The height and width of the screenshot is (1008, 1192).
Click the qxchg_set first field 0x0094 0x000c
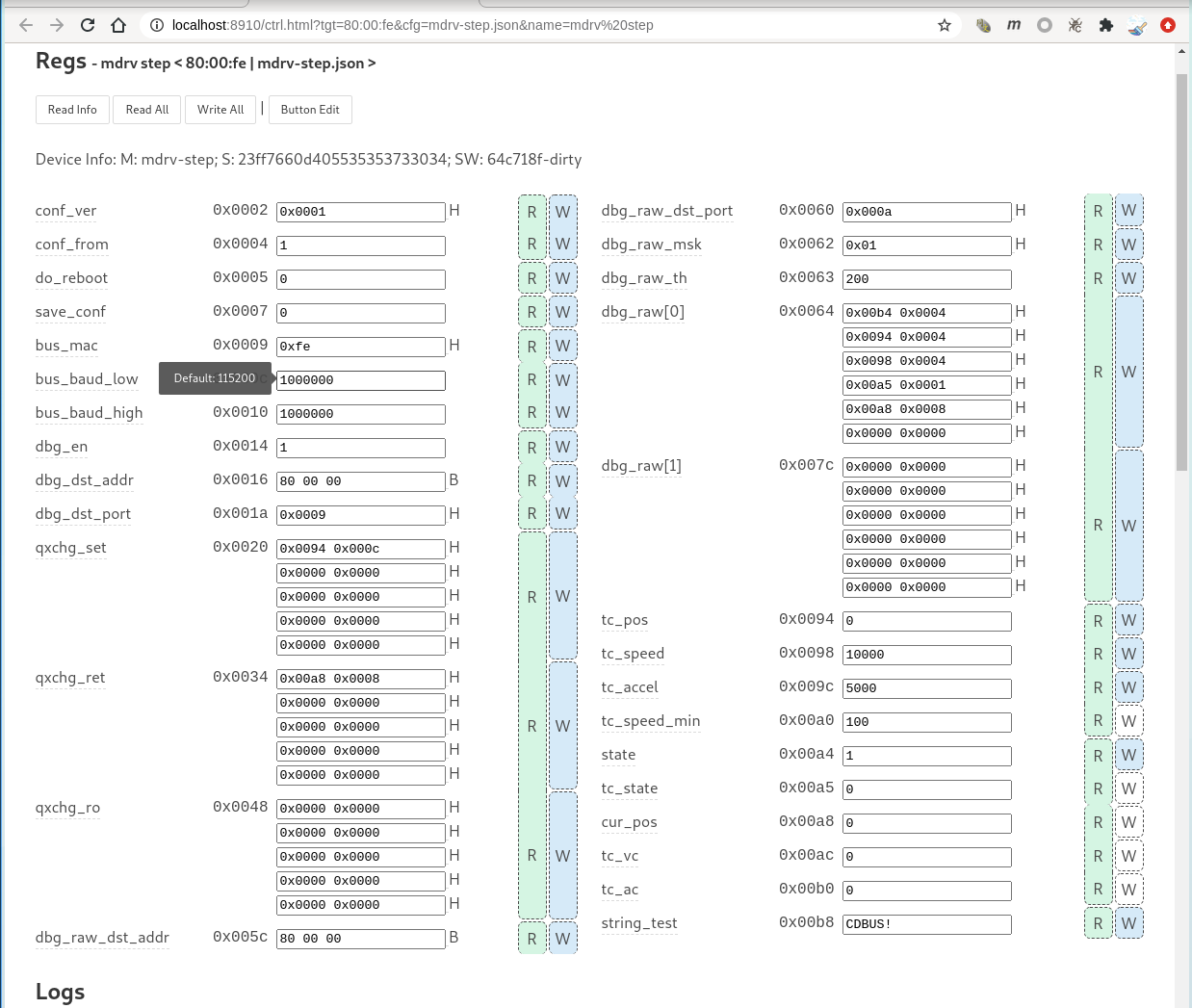[x=361, y=549]
